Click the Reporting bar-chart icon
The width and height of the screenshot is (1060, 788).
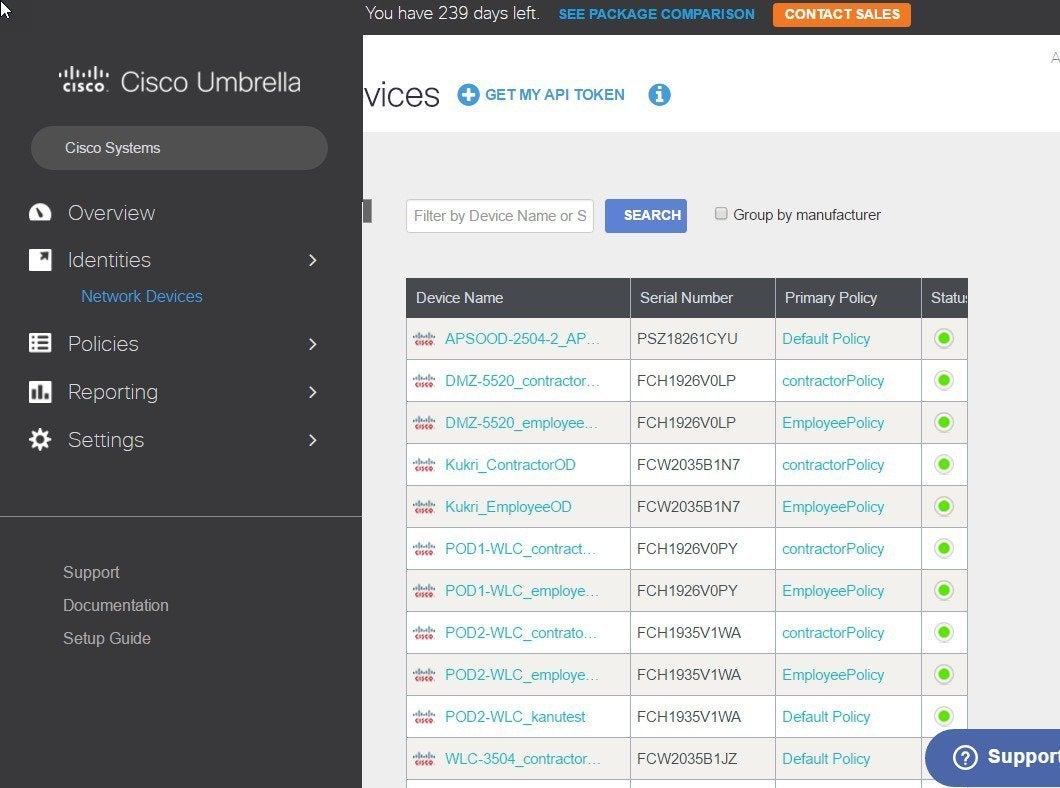[x=40, y=392]
